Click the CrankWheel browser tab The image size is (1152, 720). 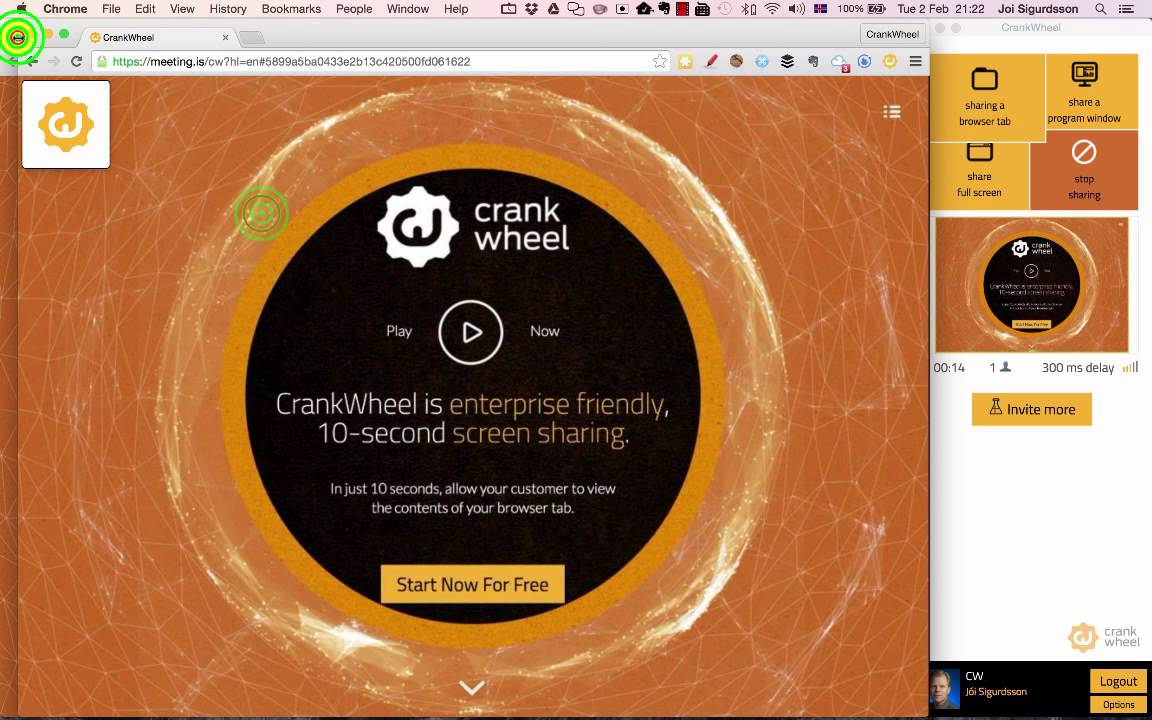(156, 37)
